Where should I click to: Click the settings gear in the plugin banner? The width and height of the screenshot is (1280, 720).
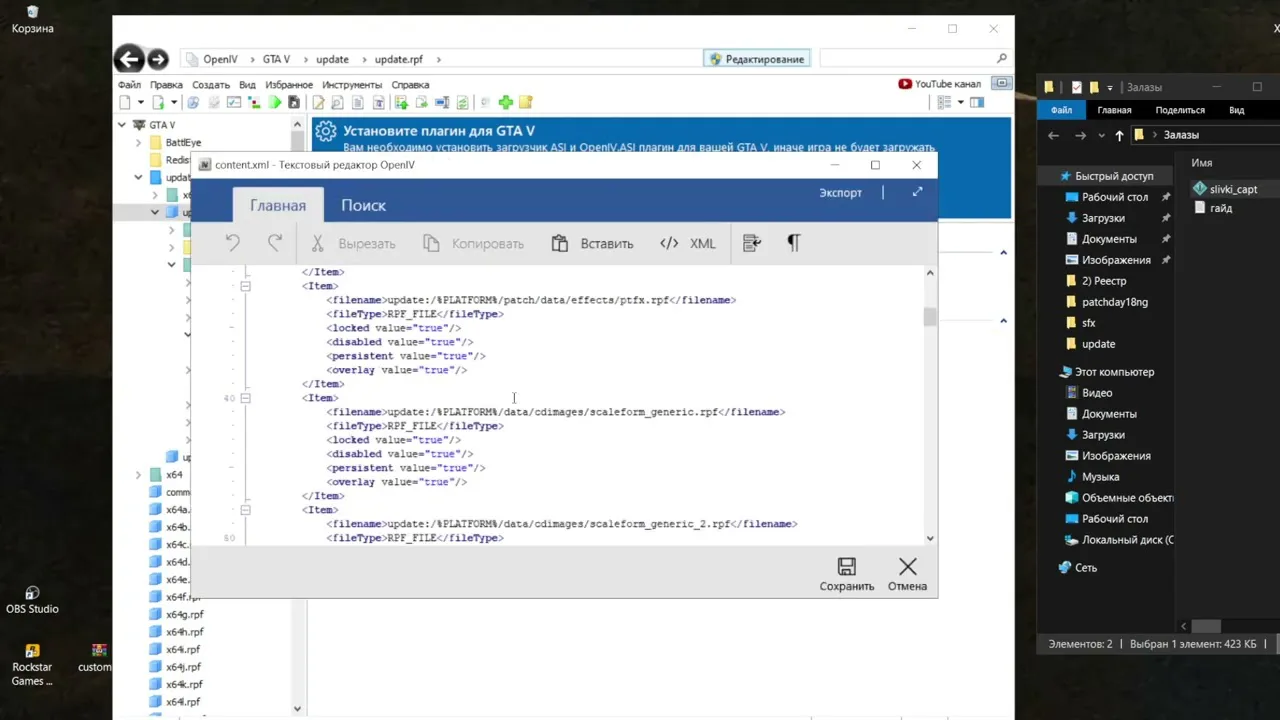point(324,133)
